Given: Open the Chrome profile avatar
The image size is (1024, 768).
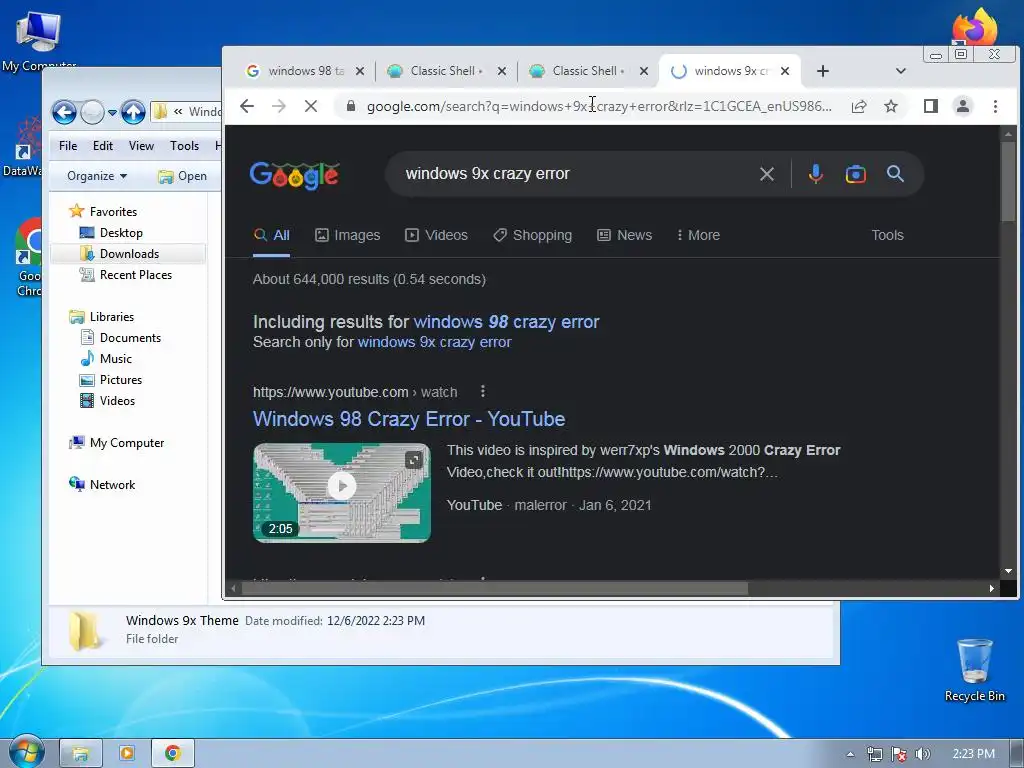Looking at the screenshot, I should pos(963,106).
